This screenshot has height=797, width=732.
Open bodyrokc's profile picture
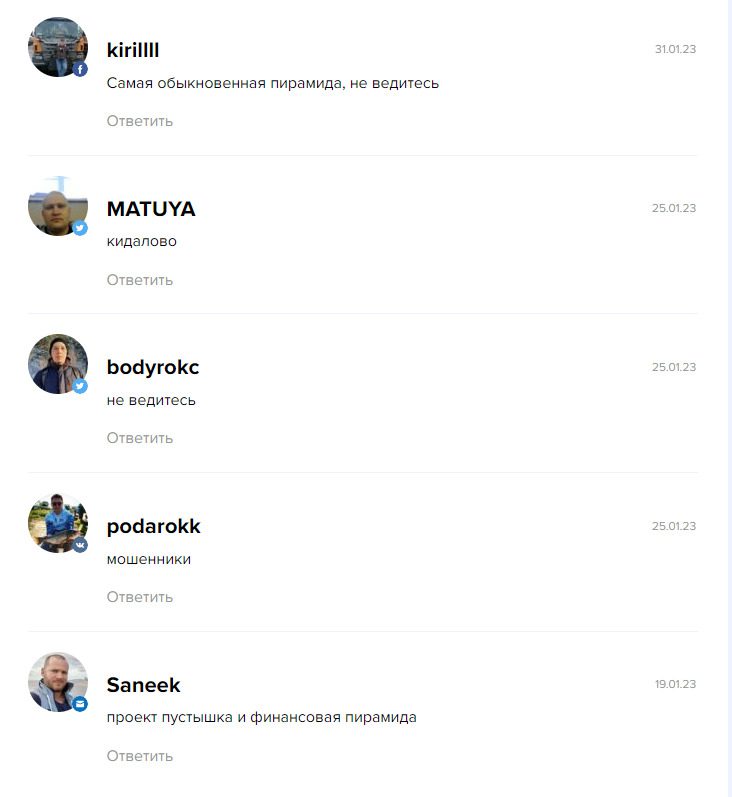58,364
